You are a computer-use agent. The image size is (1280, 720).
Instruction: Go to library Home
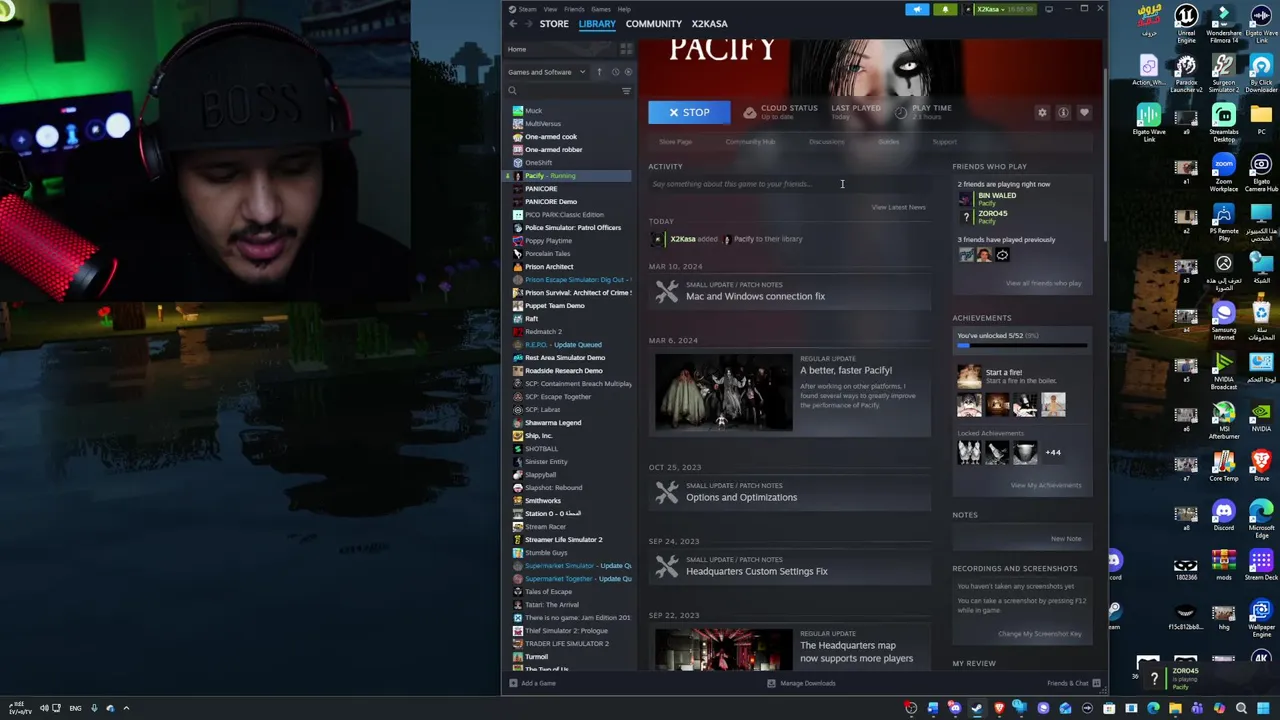point(517,49)
